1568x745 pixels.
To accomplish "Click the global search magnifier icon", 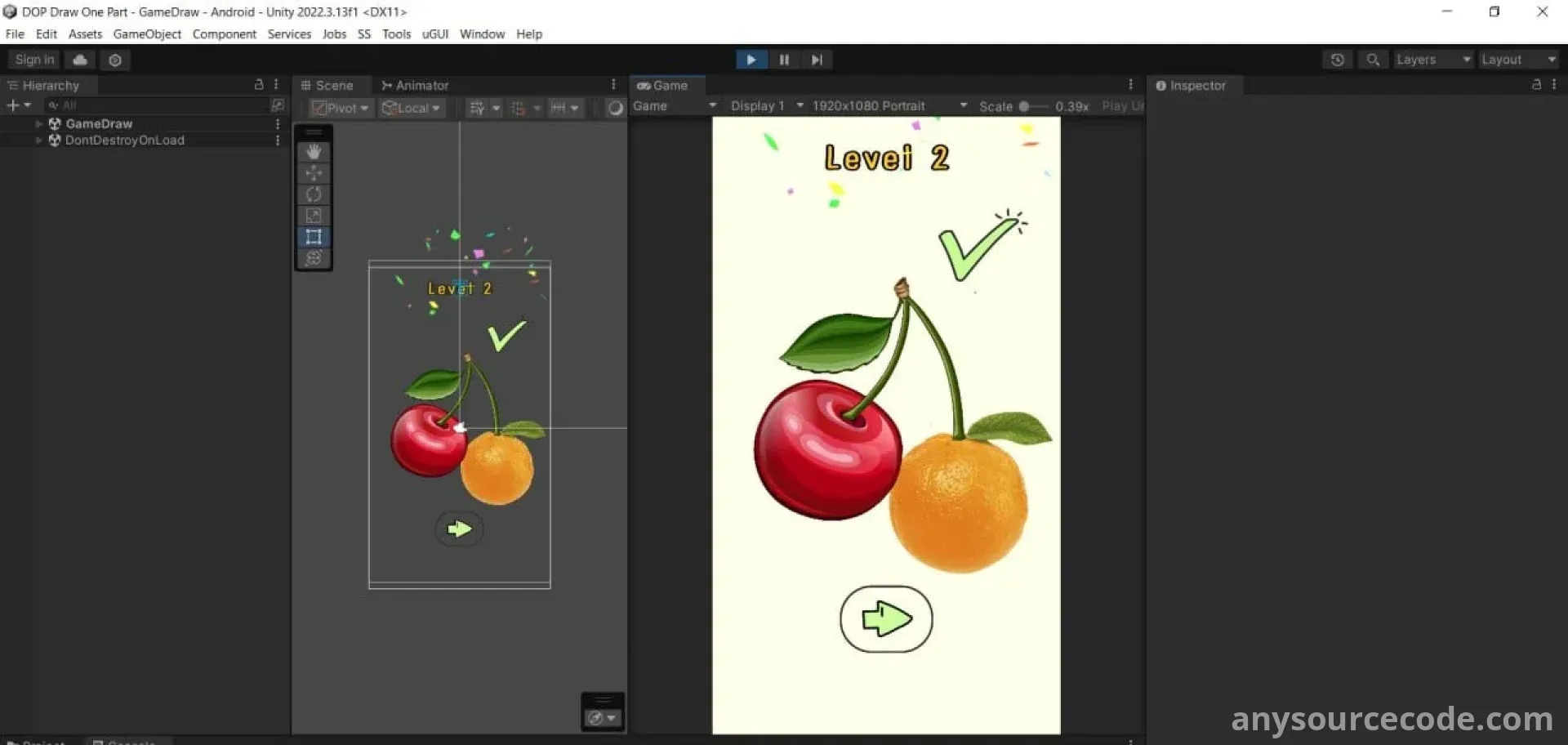I will click(1373, 60).
